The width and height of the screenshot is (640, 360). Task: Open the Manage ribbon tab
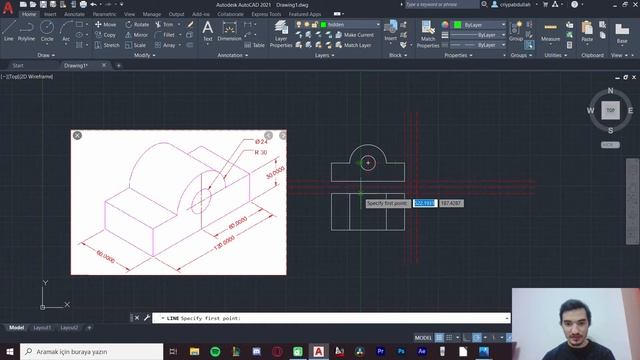pyautogui.click(x=152, y=14)
